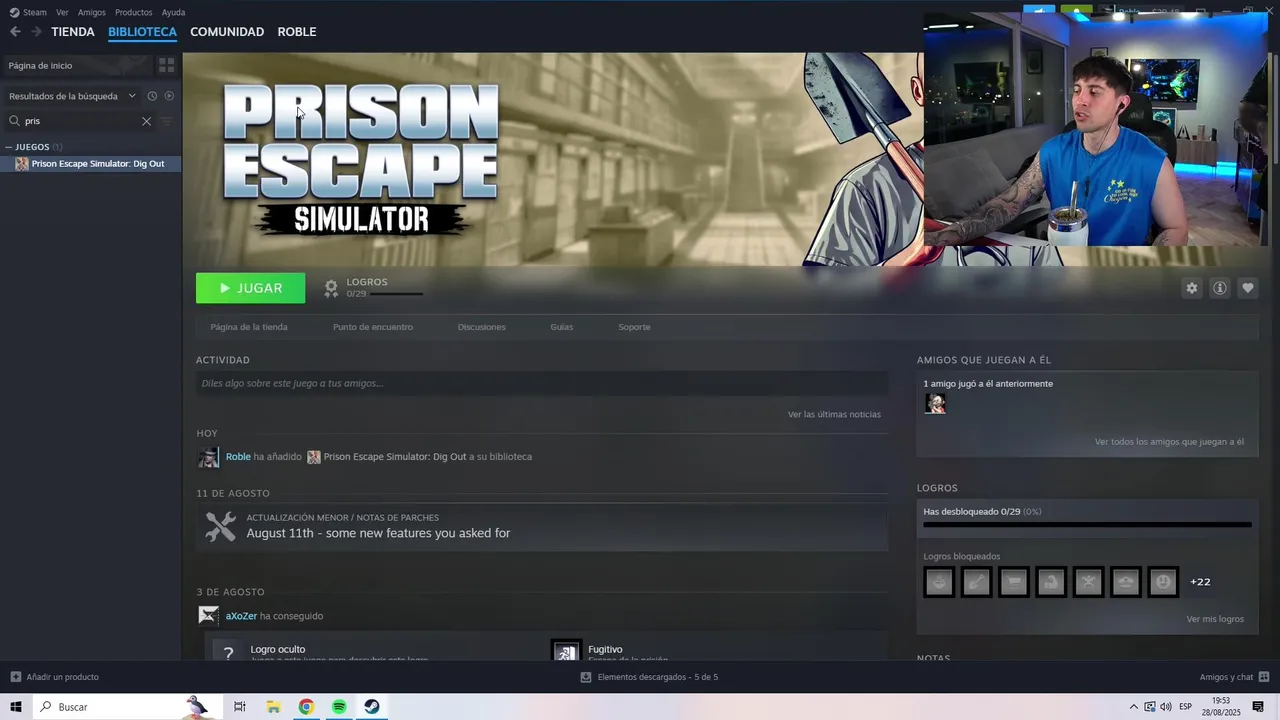Click friend avatar who played previously
1280x720 pixels.
pos(935,403)
